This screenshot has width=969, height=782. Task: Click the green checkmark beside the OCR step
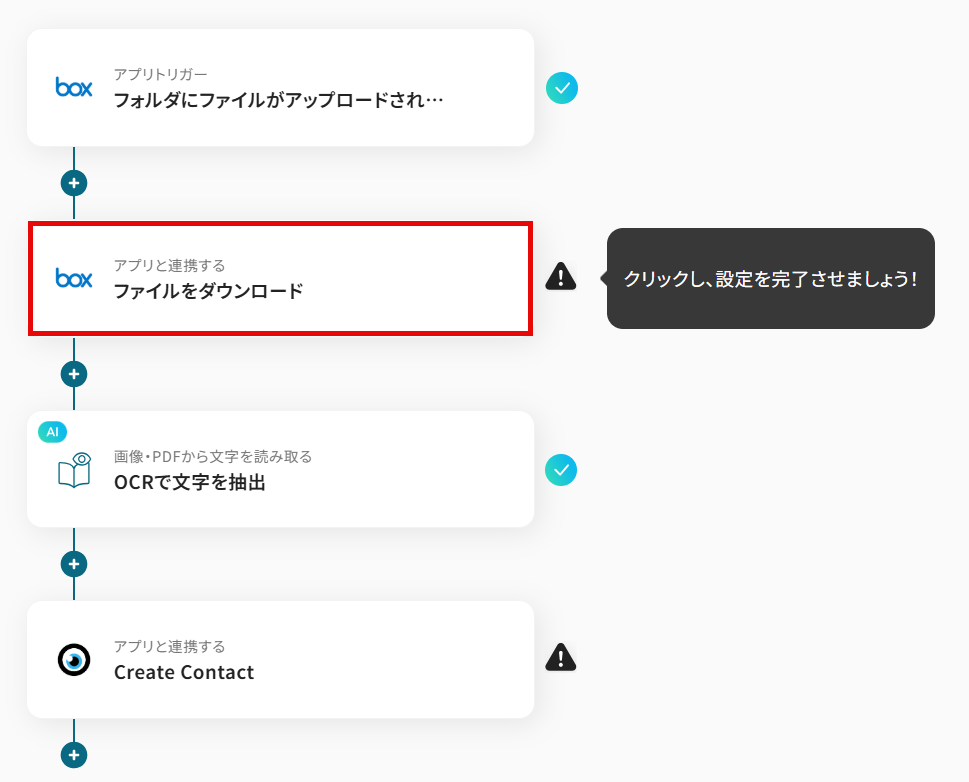561,470
